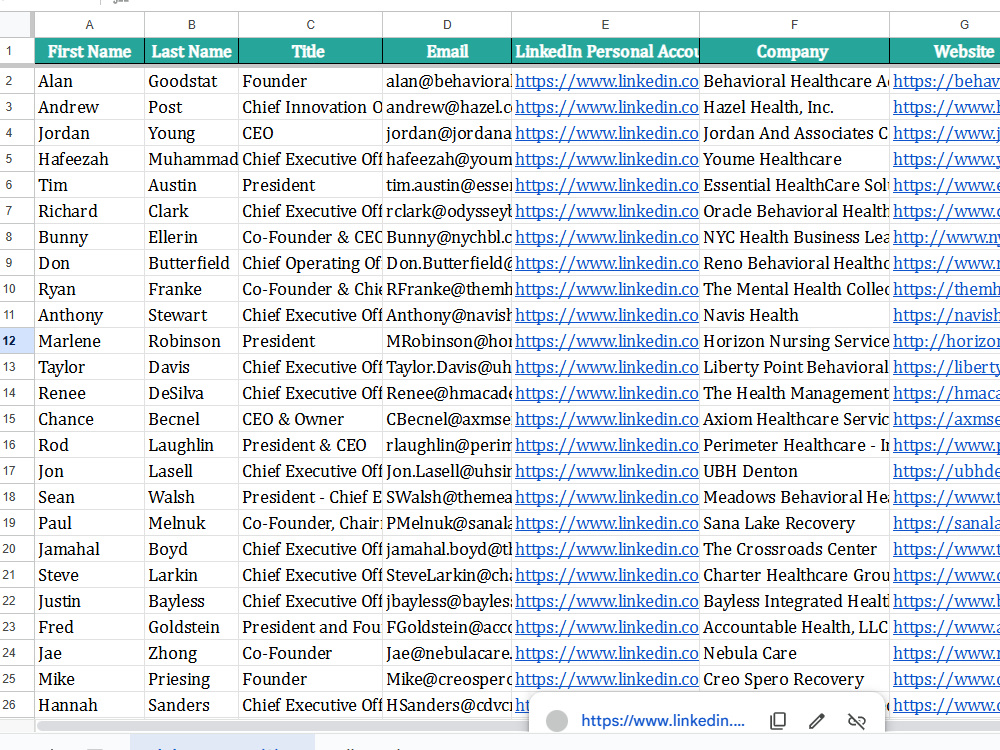Copy the LinkedIn link in the popup

click(x=777, y=721)
